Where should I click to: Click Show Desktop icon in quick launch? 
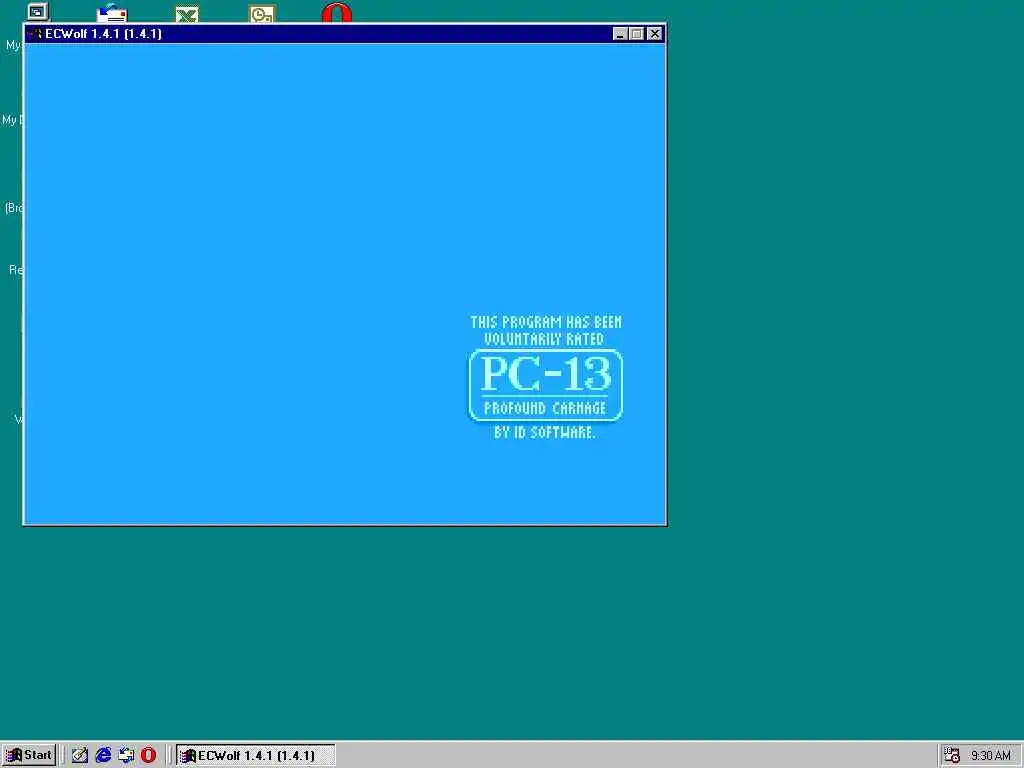point(80,755)
